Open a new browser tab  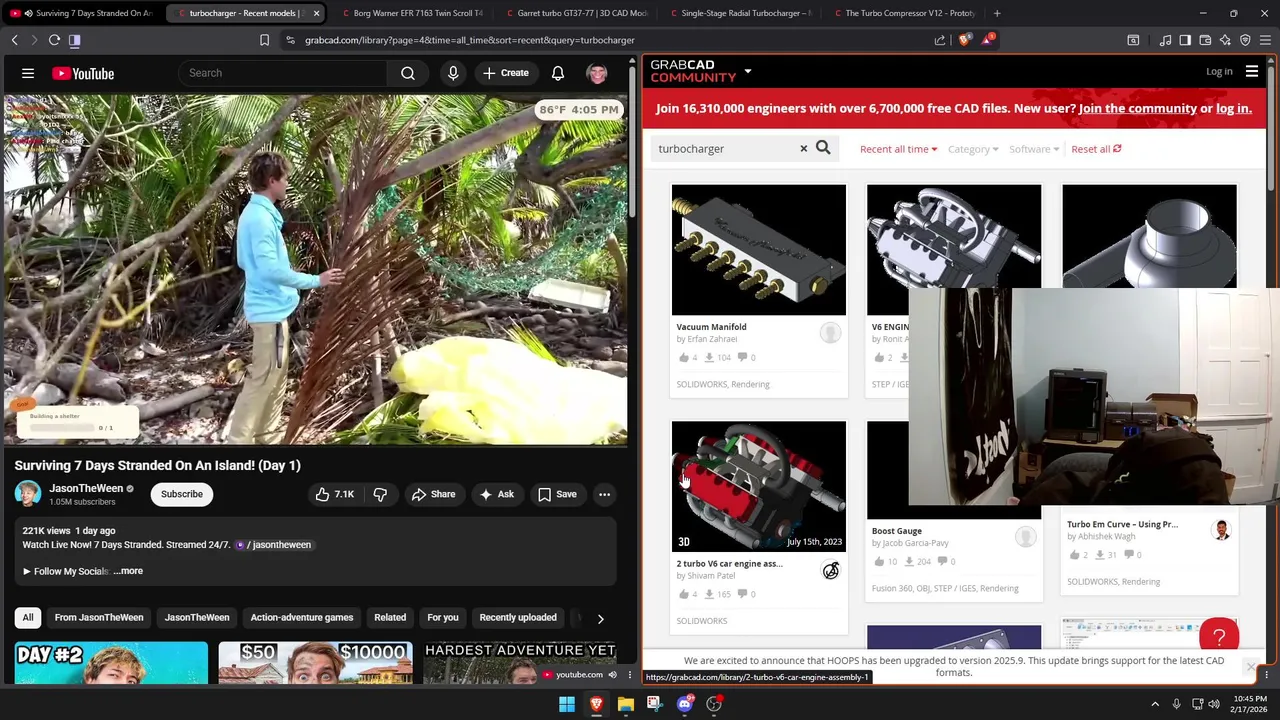997,13
